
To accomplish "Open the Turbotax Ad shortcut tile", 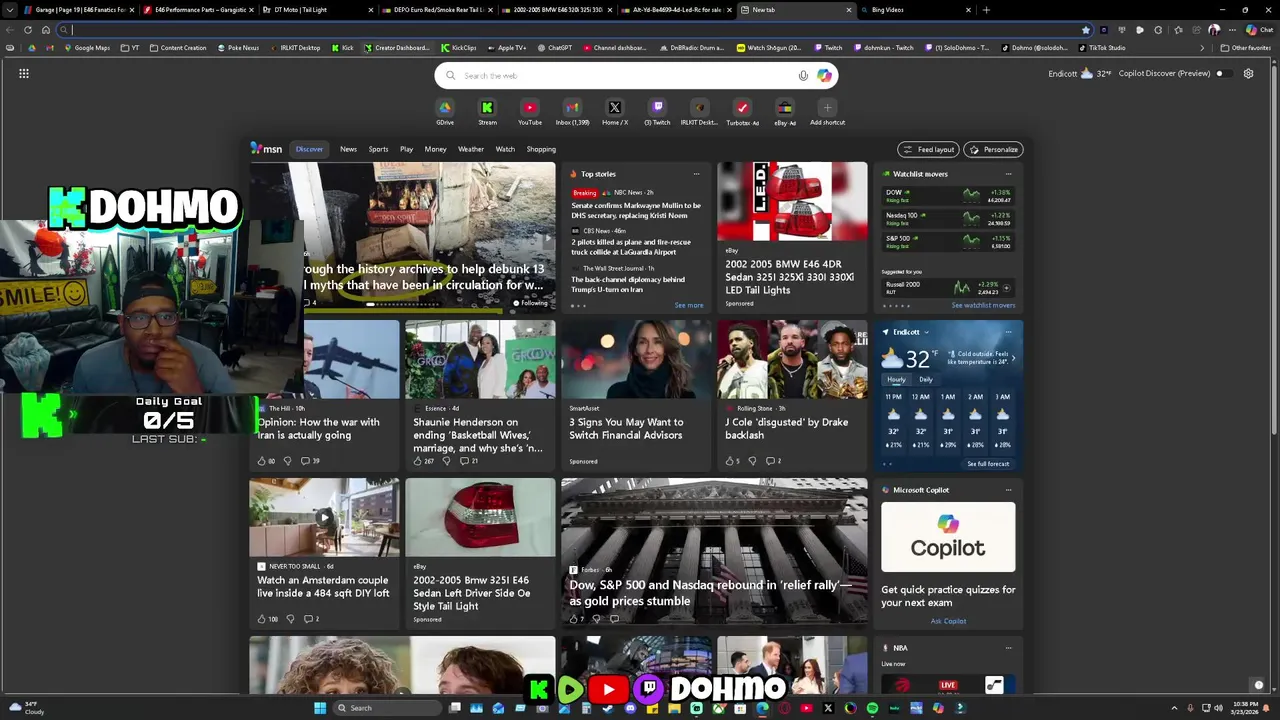I will coord(742,112).
